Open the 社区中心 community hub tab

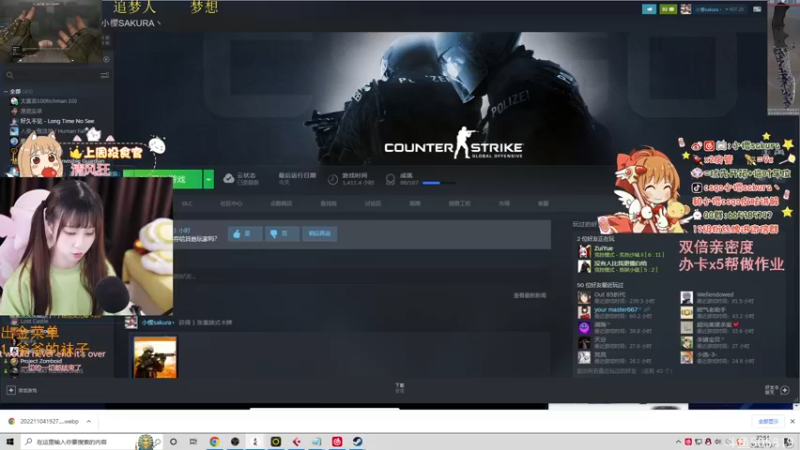pyautogui.click(x=231, y=204)
